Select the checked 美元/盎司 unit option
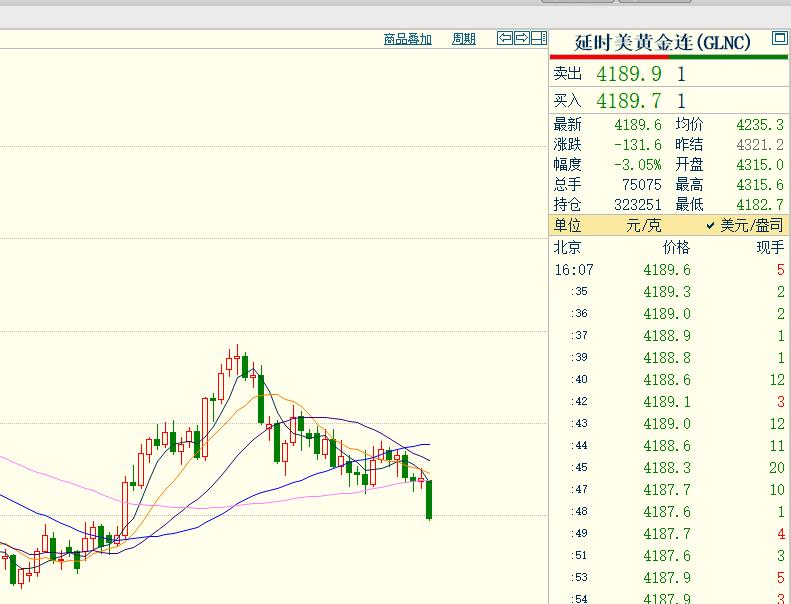This screenshot has width=791, height=604. 745,225
